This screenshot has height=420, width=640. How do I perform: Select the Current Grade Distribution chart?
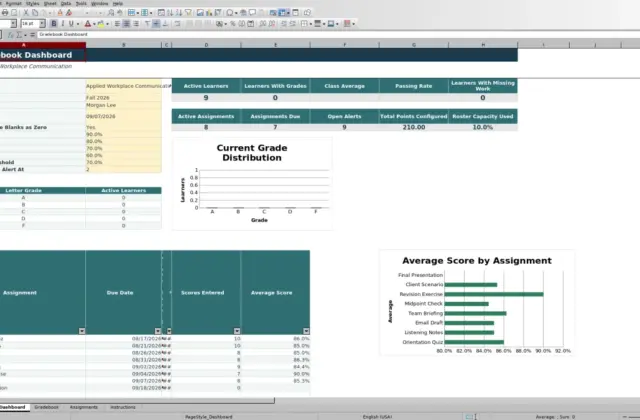(x=252, y=184)
